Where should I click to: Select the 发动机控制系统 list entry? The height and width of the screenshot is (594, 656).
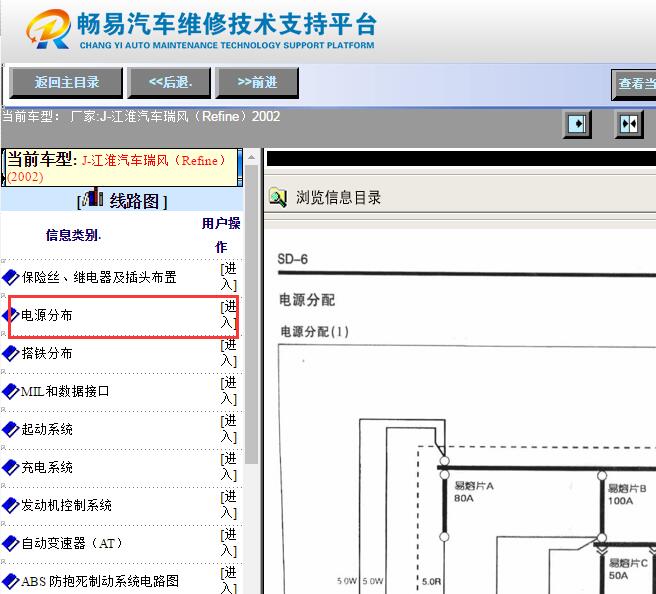point(66,505)
